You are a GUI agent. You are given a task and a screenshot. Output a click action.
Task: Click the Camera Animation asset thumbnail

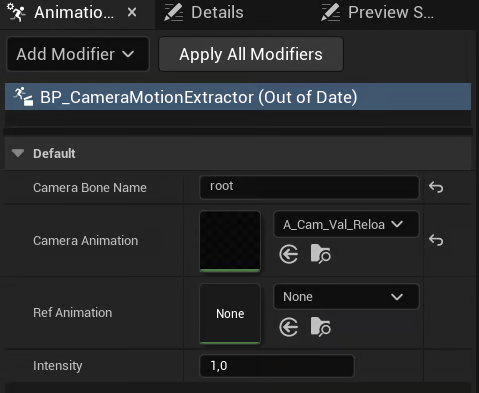(x=230, y=242)
